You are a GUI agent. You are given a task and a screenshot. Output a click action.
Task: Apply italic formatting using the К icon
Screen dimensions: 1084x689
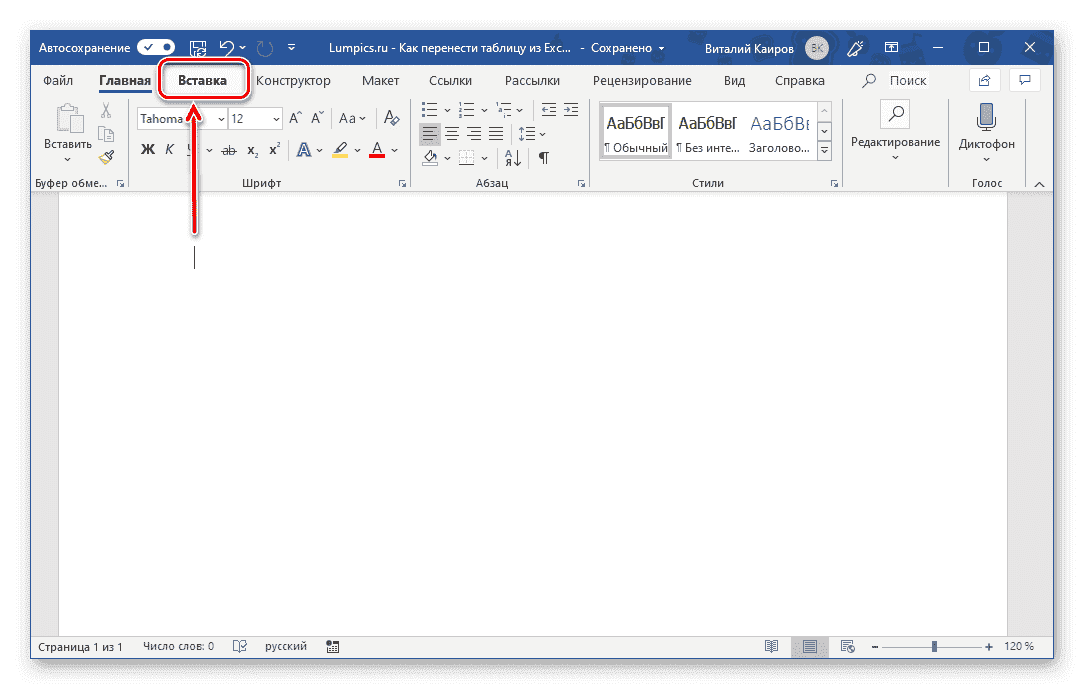point(170,149)
